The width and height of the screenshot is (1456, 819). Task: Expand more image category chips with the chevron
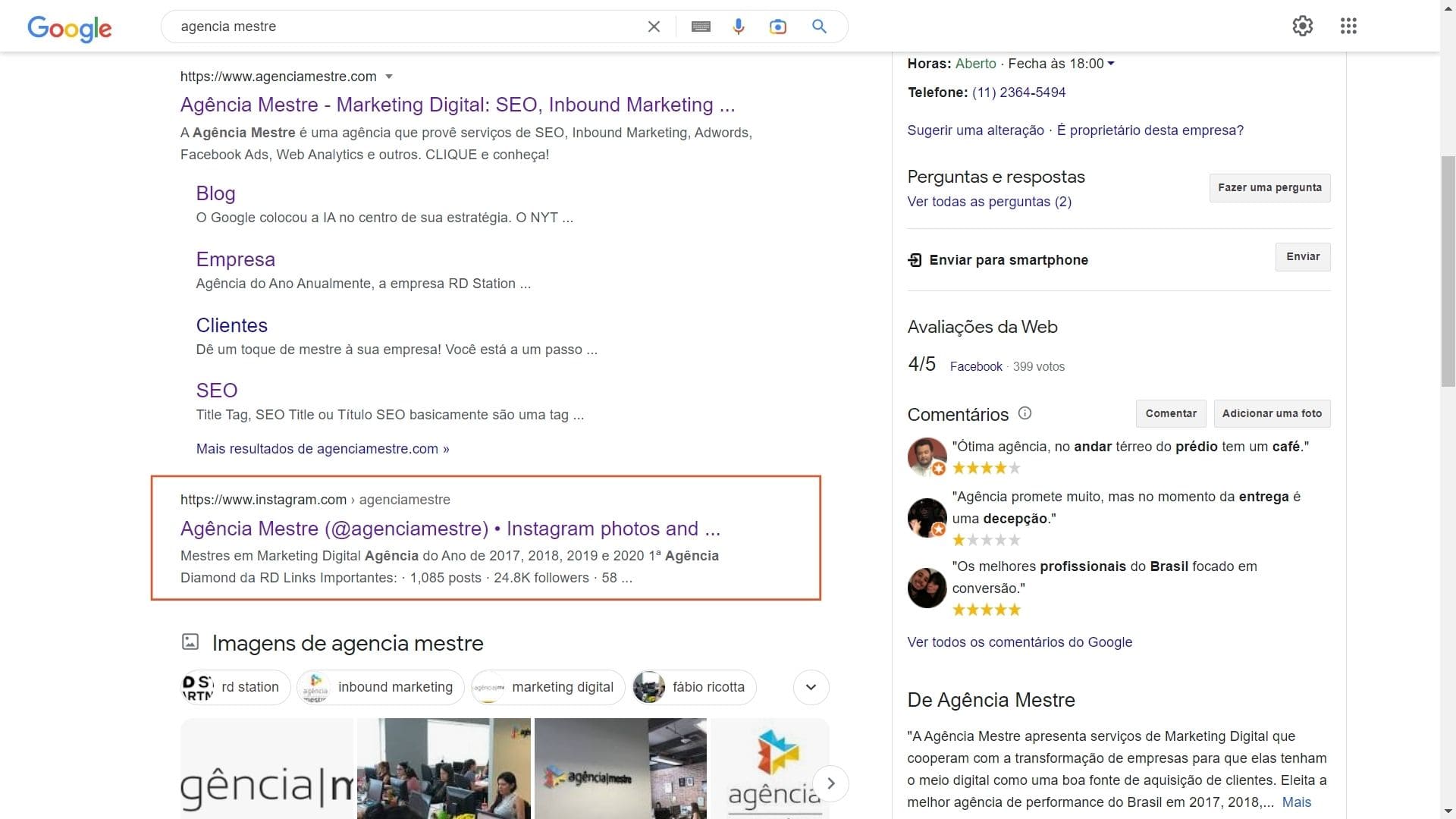tap(811, 687)
